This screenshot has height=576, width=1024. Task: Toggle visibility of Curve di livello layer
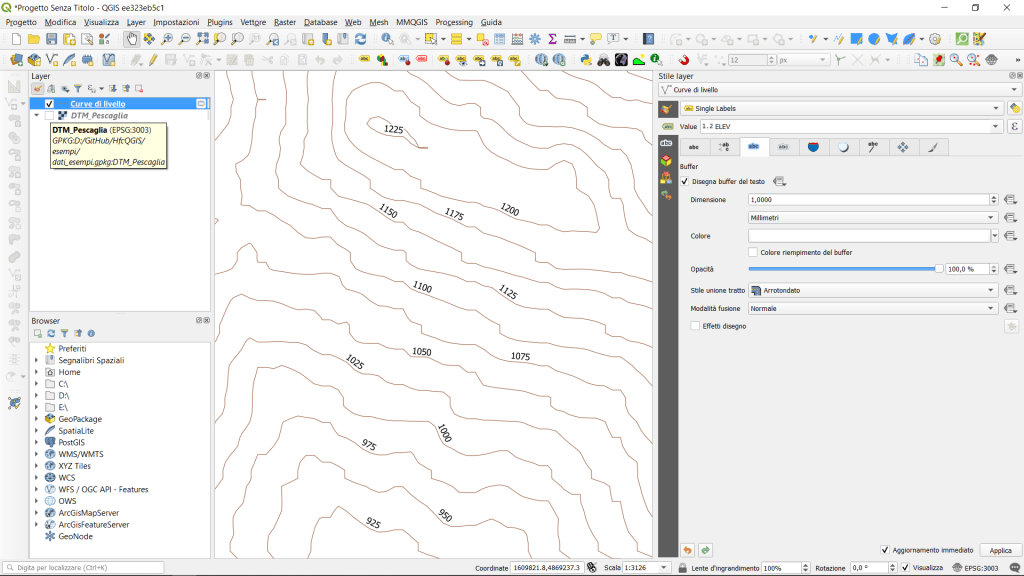[x=49, y=104]
